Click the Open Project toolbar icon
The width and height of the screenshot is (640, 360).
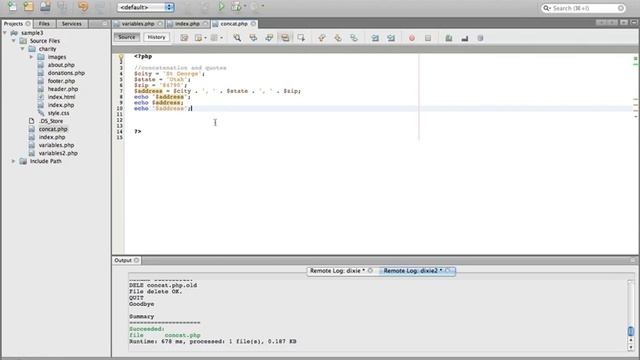pos(45,6)
